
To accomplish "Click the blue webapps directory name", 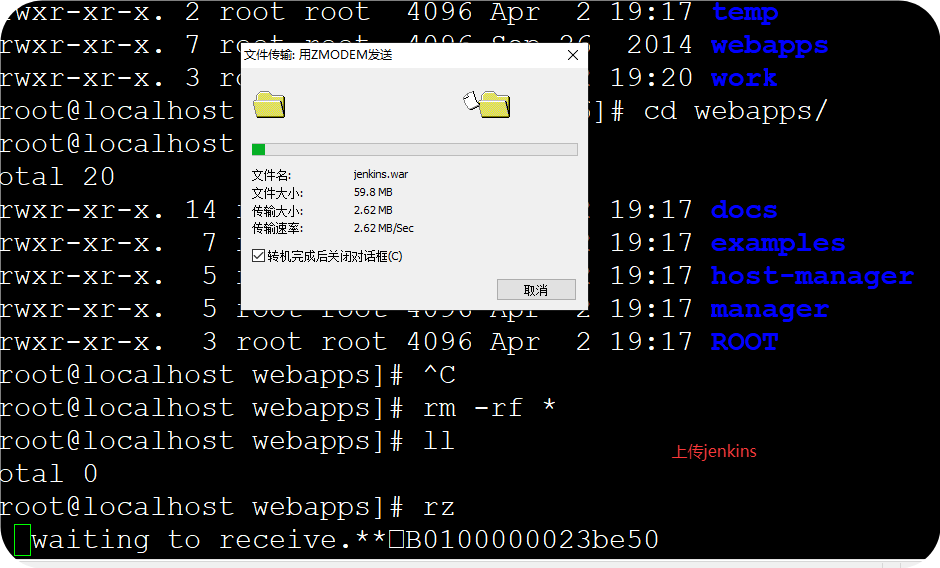I will pos(769,46).
